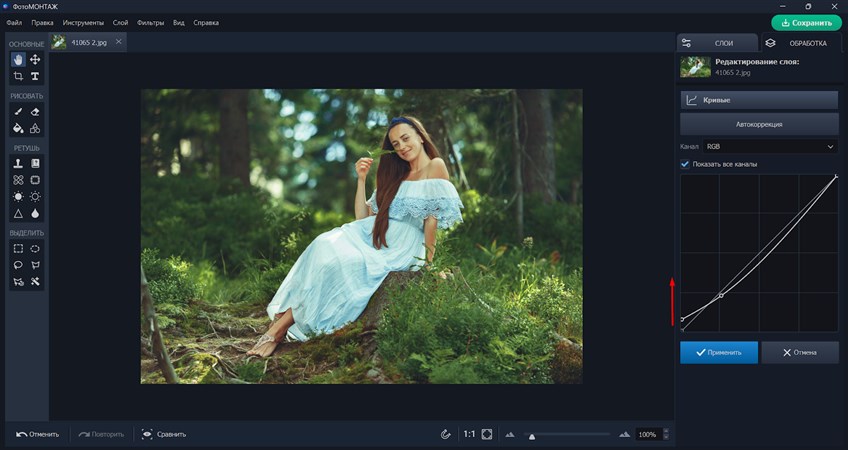
Task: Select the Rectangular selection tool
Action: [x=18, y=248]
